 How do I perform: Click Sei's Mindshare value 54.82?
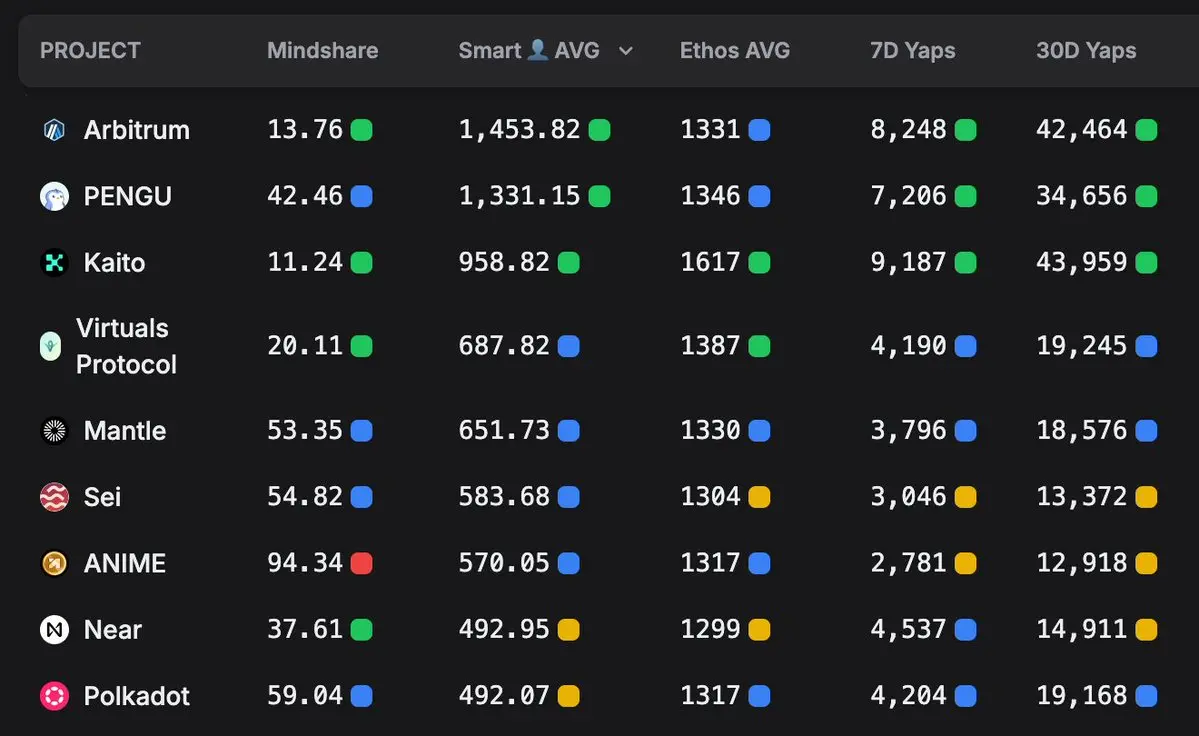pos(304,498)
